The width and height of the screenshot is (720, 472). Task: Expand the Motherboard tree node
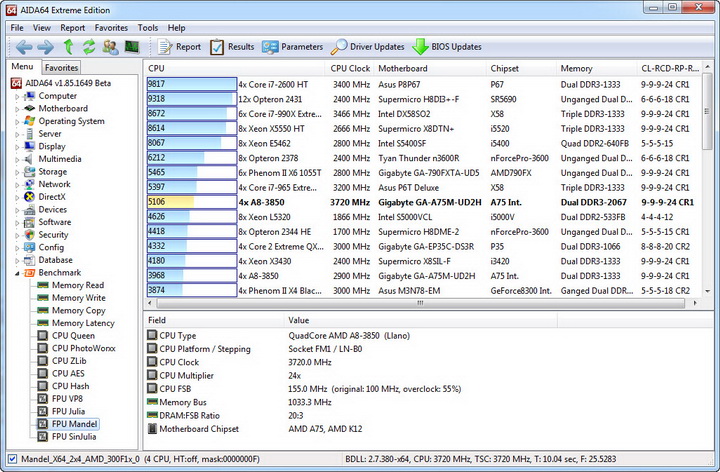click(17, 109)
